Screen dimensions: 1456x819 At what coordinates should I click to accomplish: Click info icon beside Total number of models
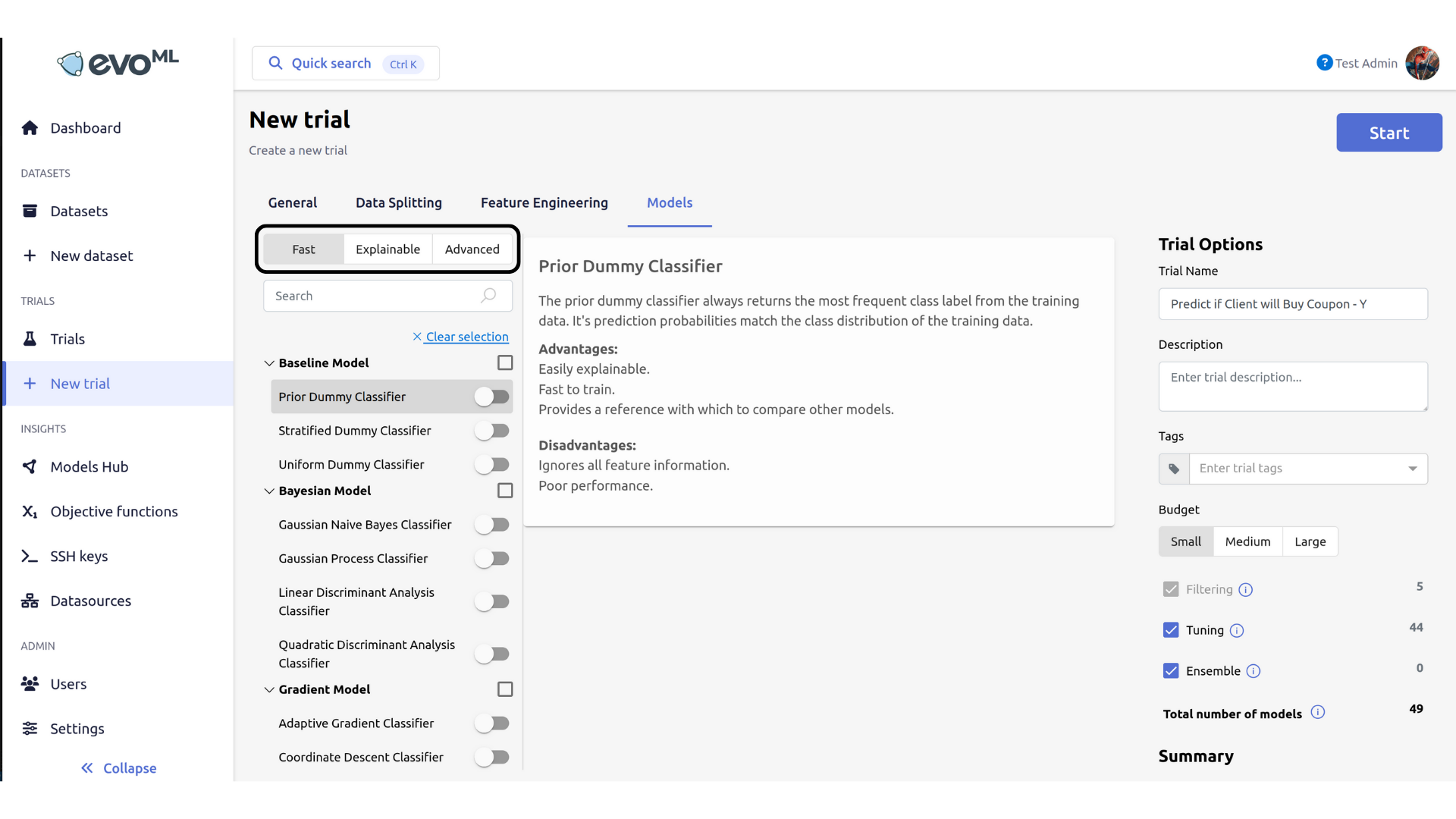click(x=1318, y=712)
